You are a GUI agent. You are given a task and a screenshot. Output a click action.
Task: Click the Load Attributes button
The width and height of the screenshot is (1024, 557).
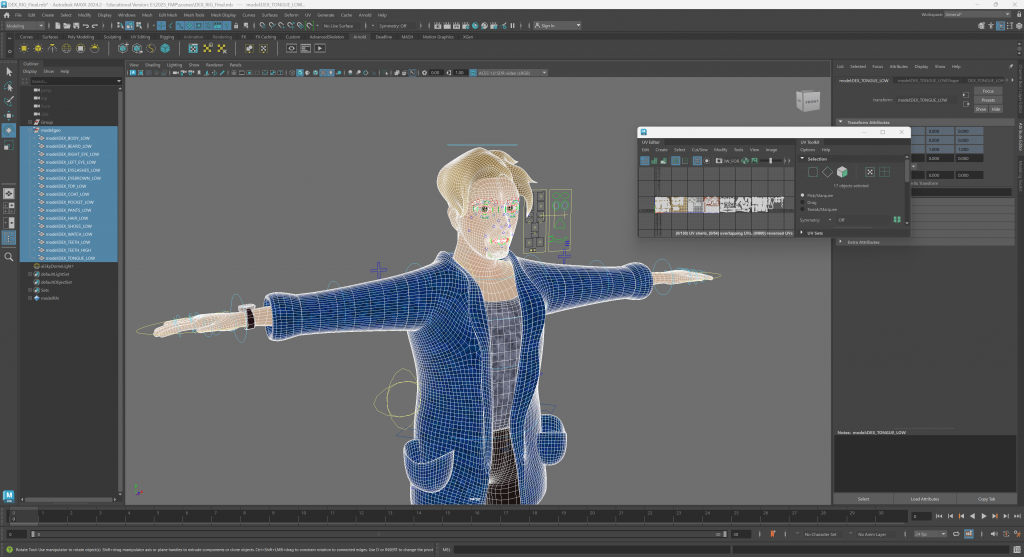coord(927,498)
